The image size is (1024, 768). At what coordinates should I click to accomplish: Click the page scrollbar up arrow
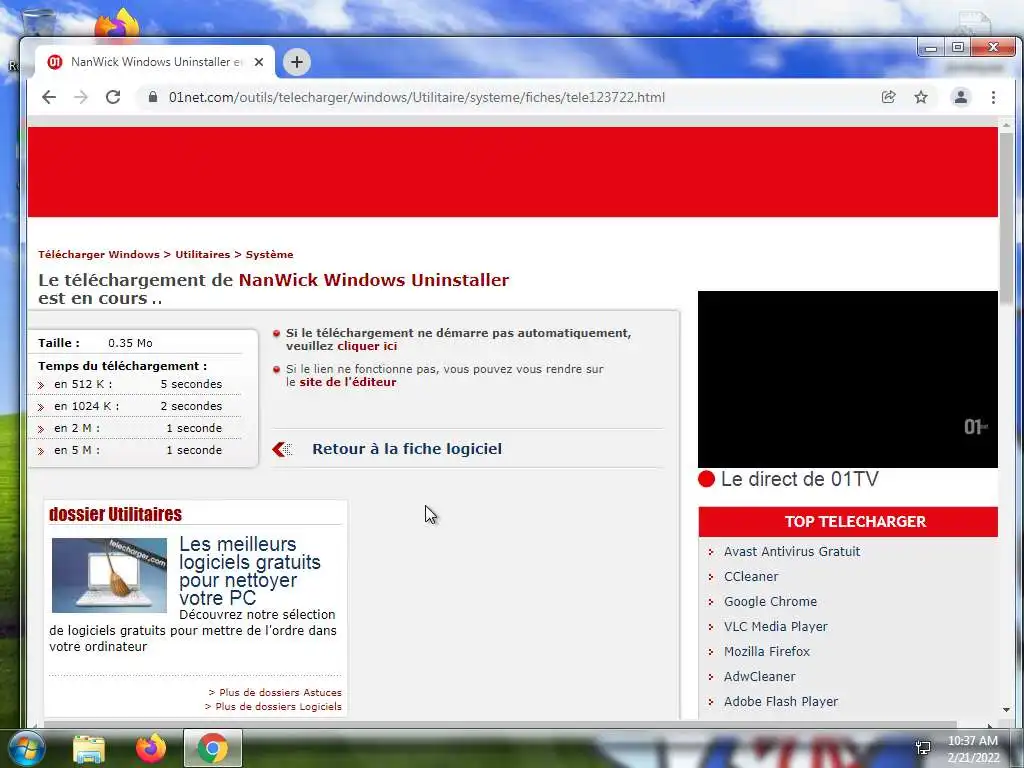click(x=1006, y=124)
